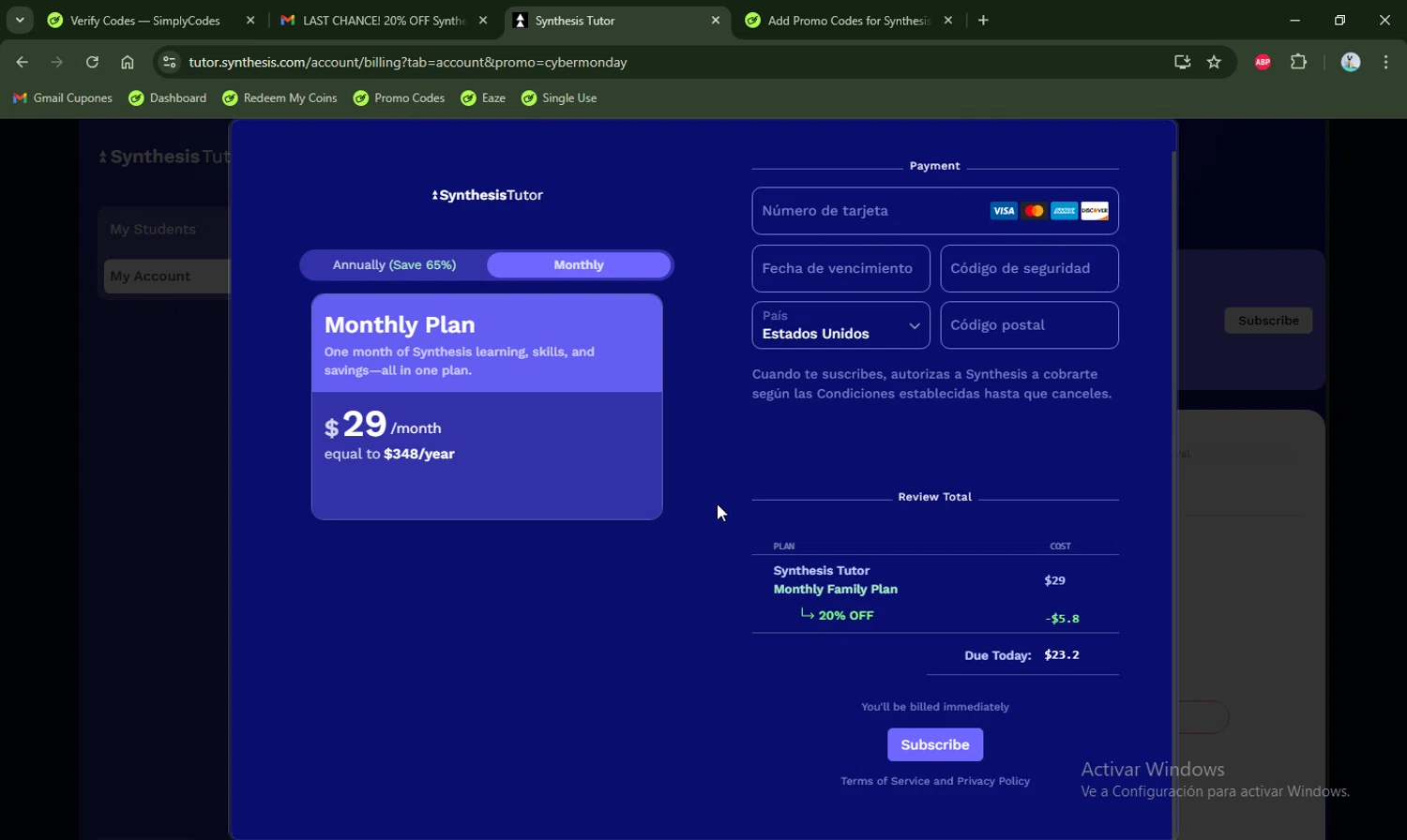Click the Due Today $23.2 amount

pyautogui.click(x=1062, y=654)
